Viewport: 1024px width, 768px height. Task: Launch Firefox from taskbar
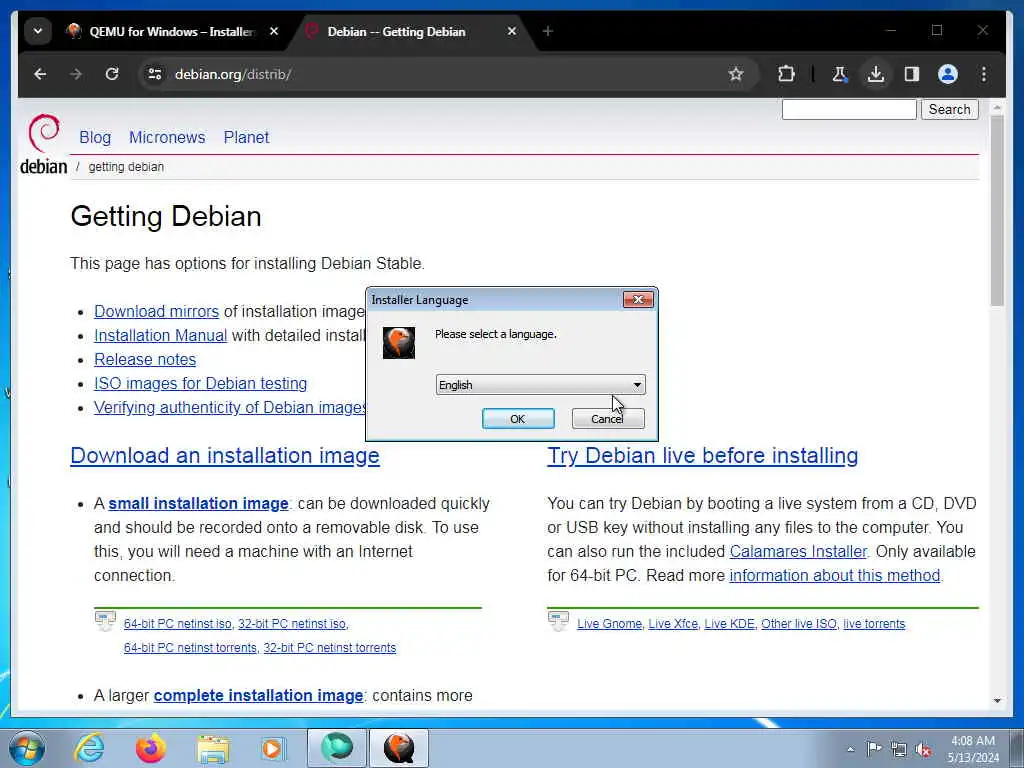[x=150, y=748]
